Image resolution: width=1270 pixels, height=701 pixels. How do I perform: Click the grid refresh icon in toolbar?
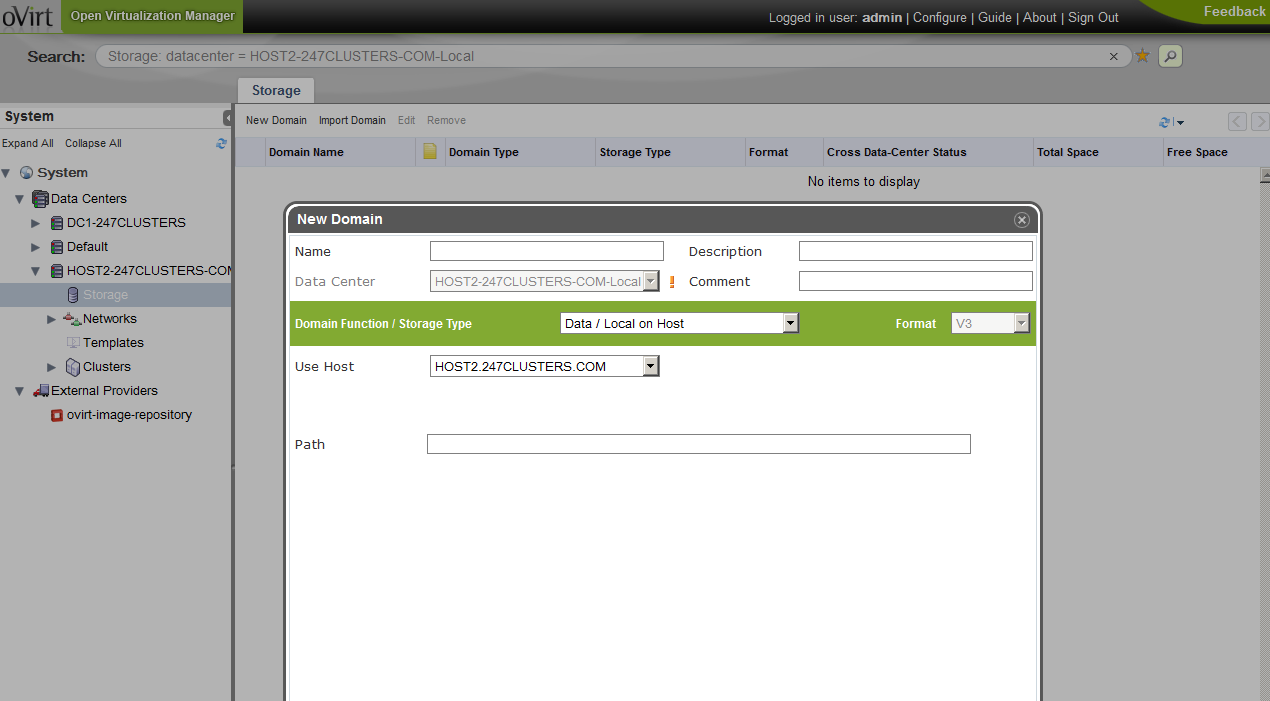pos(1164,122)
